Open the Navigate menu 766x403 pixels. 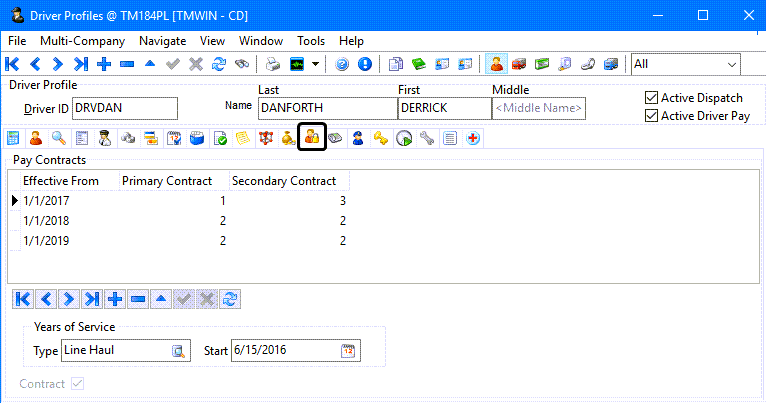[x=162, y=41]
